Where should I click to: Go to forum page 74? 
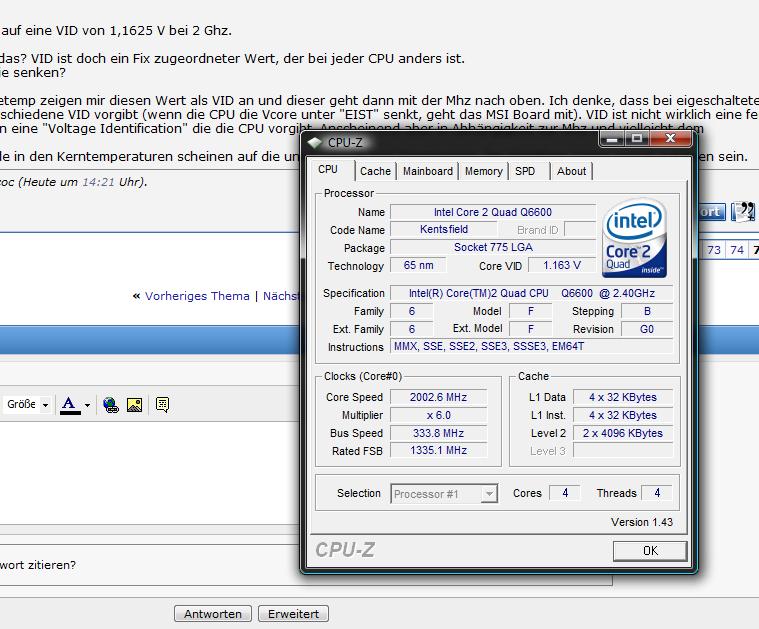(737, 250)
